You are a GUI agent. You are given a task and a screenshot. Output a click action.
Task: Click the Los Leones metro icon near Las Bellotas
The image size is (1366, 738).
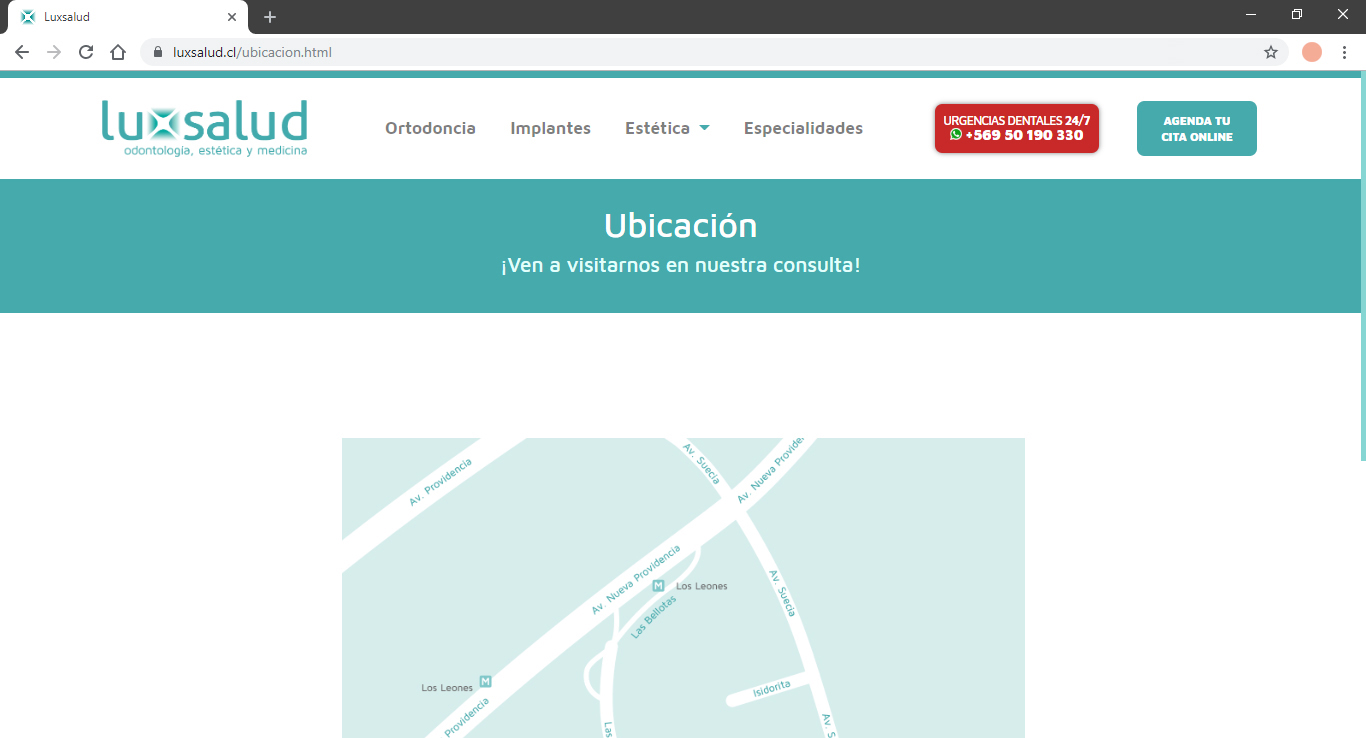click(x=658, y=586)
